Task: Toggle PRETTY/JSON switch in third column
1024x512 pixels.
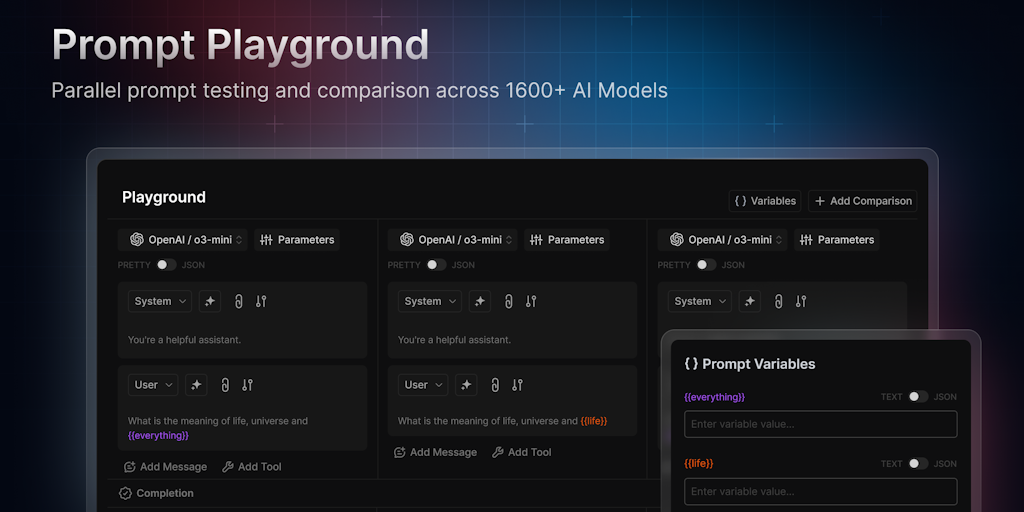Action: 706,264
